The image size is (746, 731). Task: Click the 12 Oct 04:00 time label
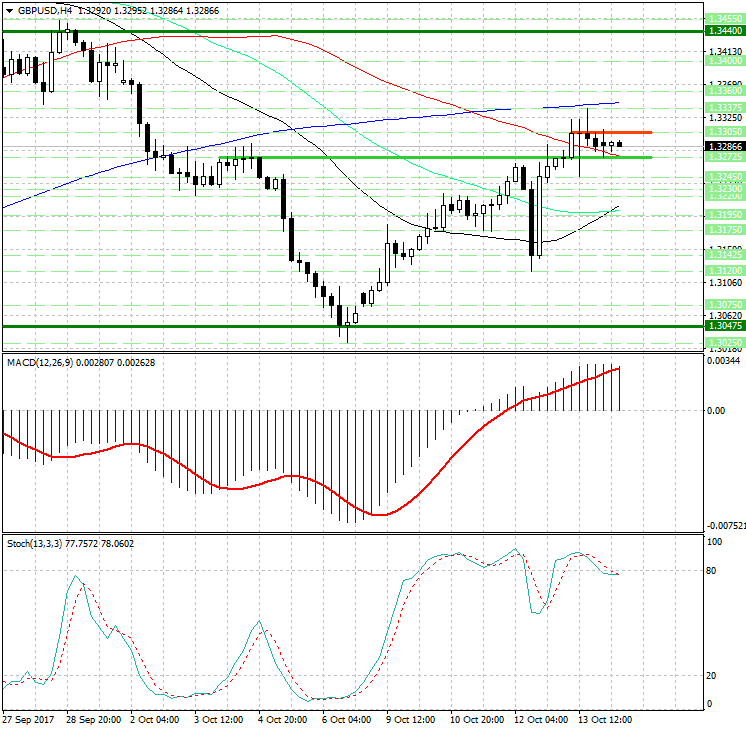pyautogui.click(x=541, y=720)
